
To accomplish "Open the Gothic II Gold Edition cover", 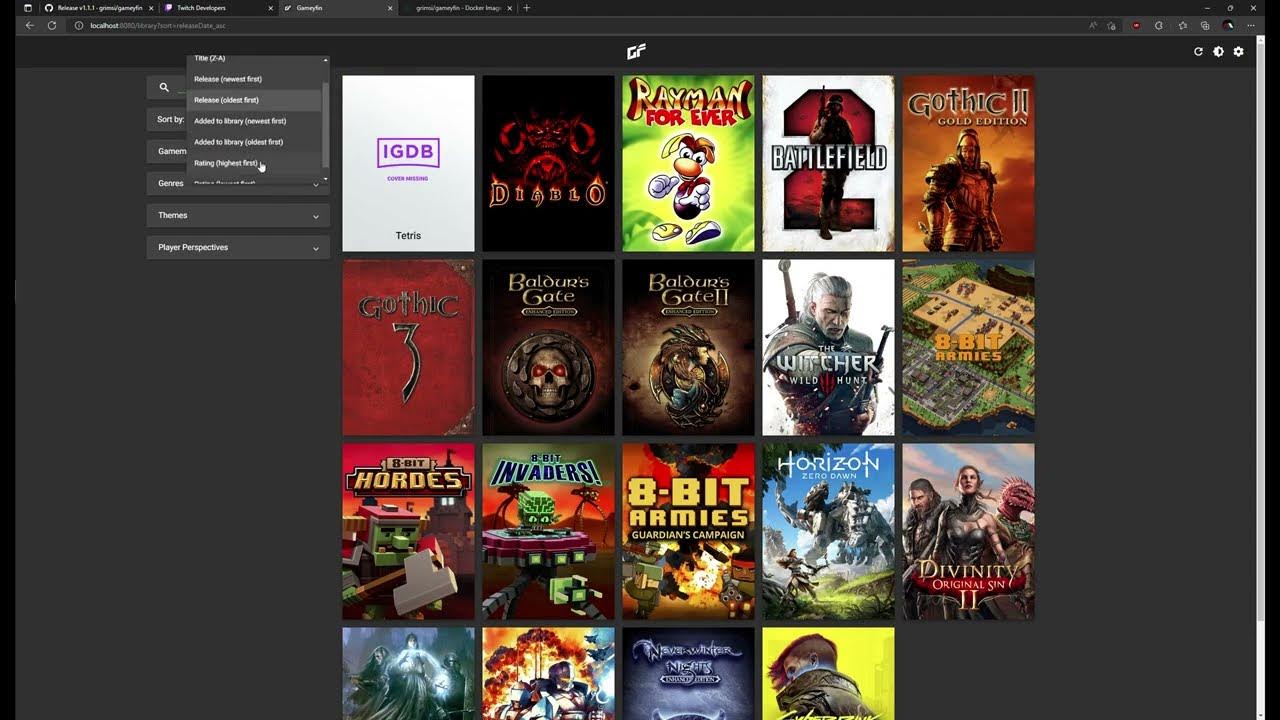I will click(968, 163).
